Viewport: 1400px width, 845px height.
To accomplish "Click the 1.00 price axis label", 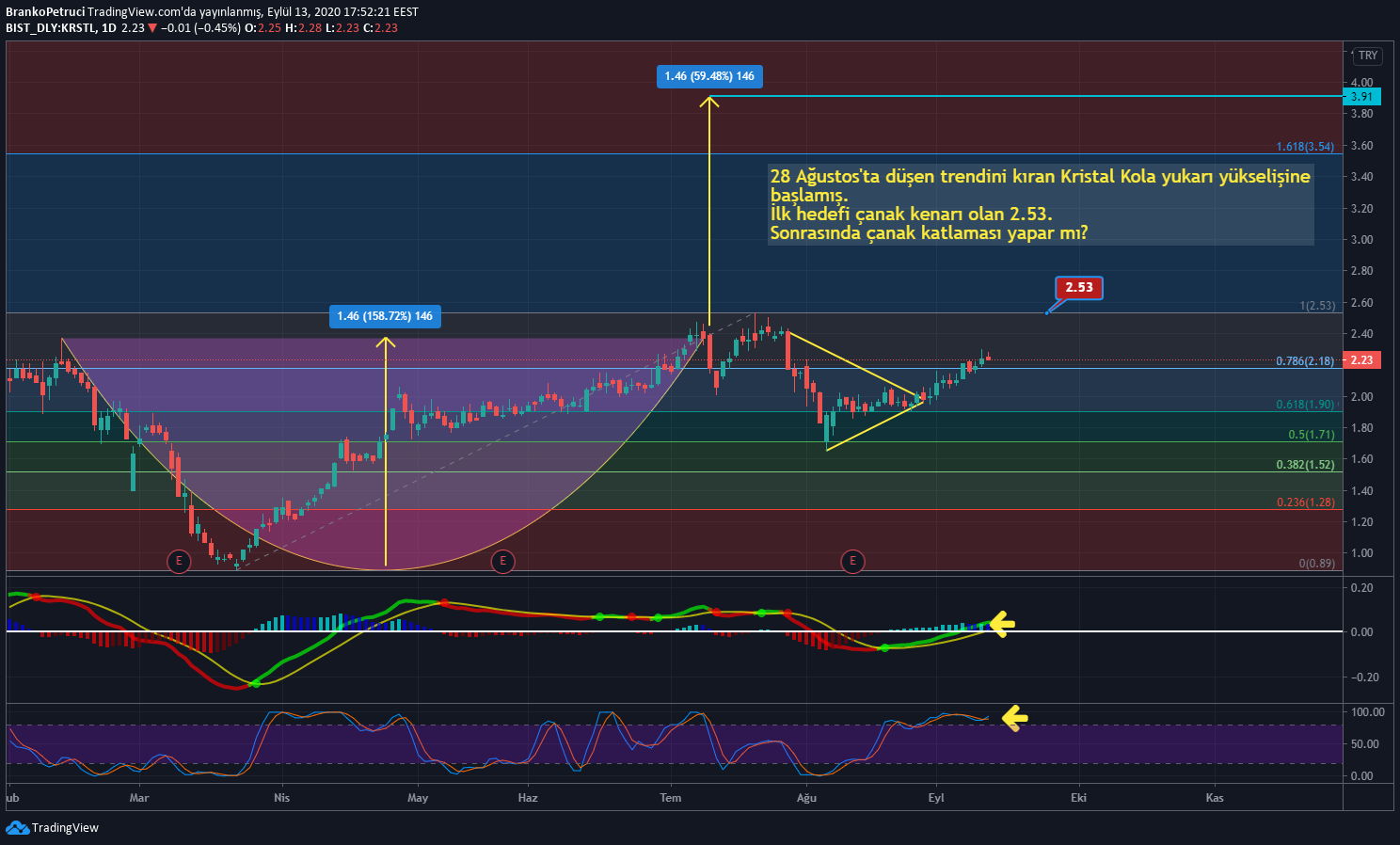I will (1361, 553).
